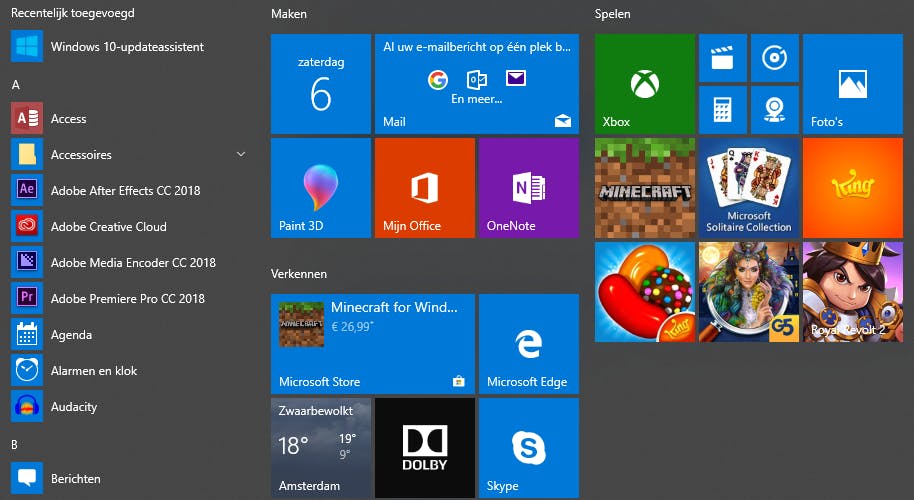Open the Amsterdam weather tile
Screen dimensions: 914x500
coord(321,448)
